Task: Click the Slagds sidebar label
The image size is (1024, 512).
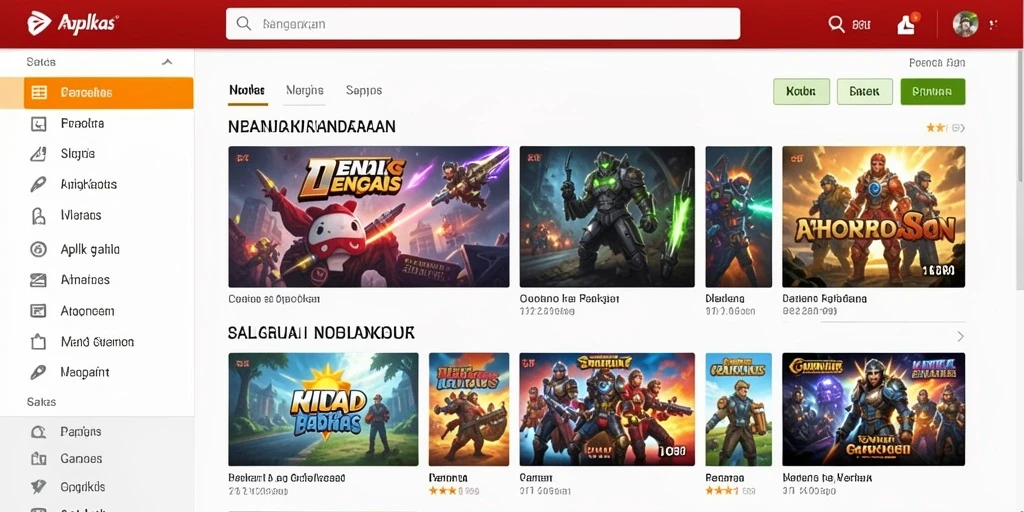Action: coord(78,154)
